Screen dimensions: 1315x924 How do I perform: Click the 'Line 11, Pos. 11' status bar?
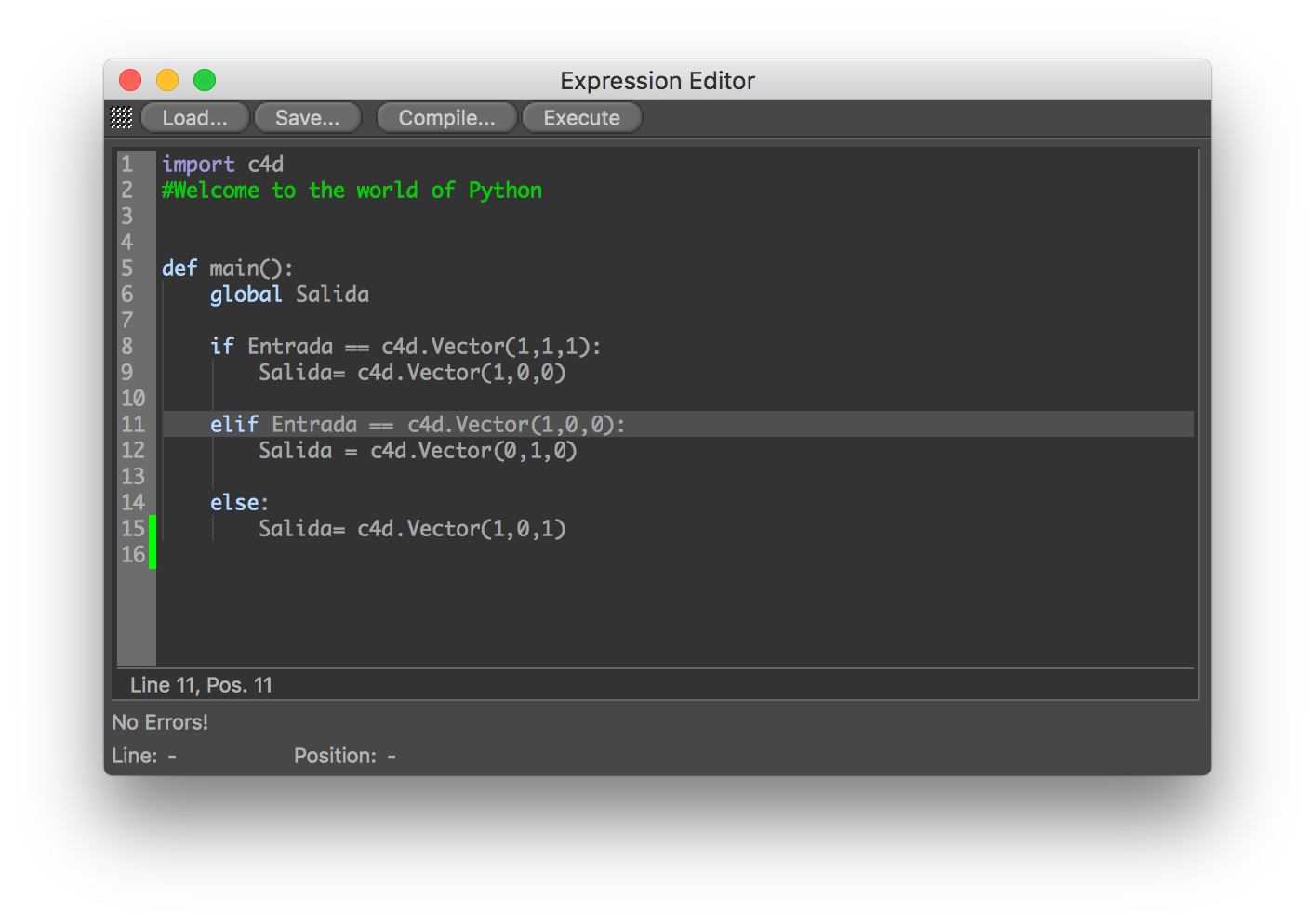201,685
